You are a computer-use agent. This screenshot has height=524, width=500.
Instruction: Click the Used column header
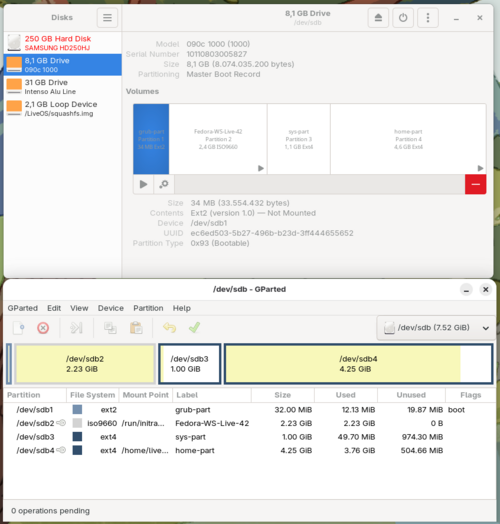coord(346,395)
